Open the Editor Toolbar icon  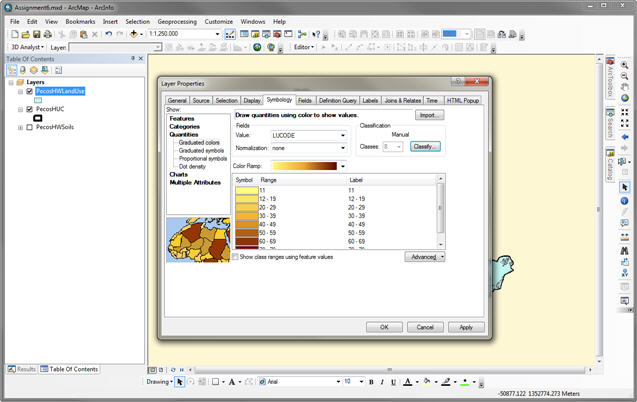230,35
